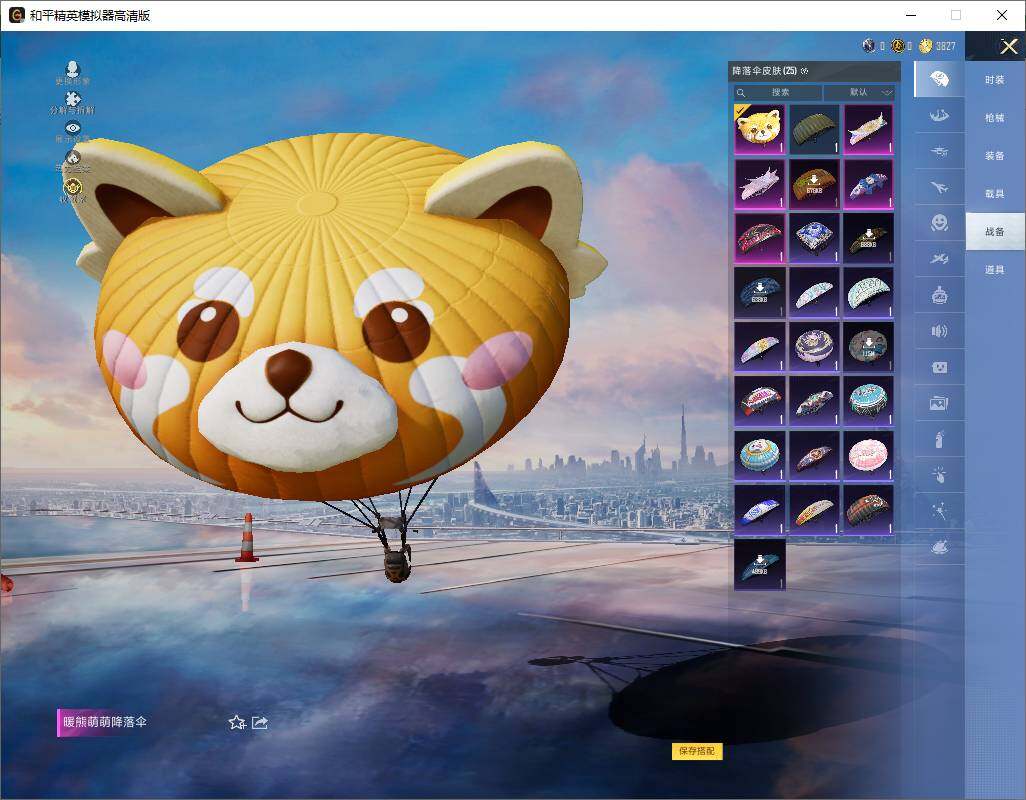Image resolution: width=1026 pixels, height=800 pixels.
Task: Select the pink round cake parachute thumbnail
Action: pos(868,456)
